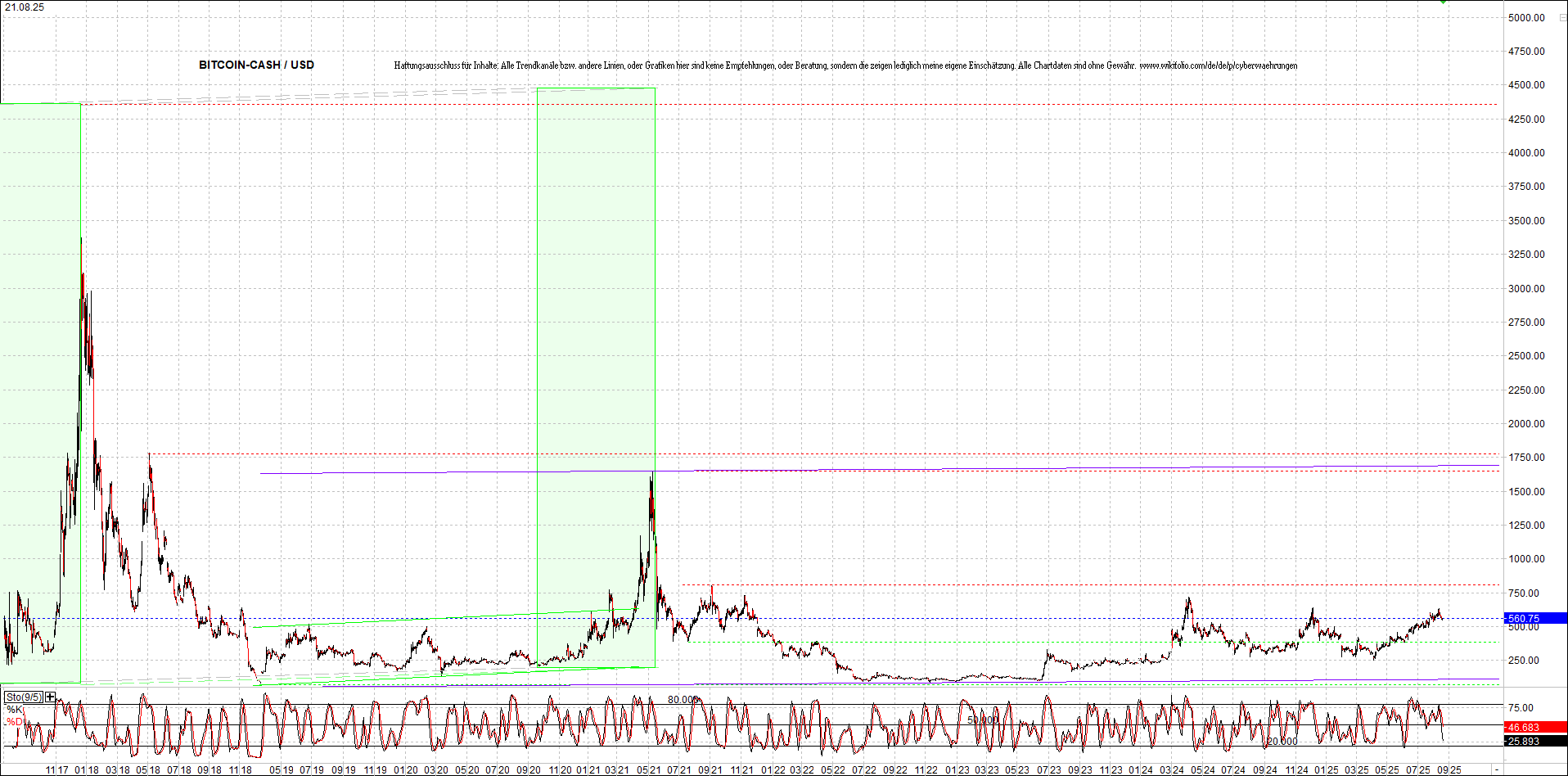Open the www.wikifolio.com link in disclaimer
The image size is (1568, 776).
click(1218, 65)
